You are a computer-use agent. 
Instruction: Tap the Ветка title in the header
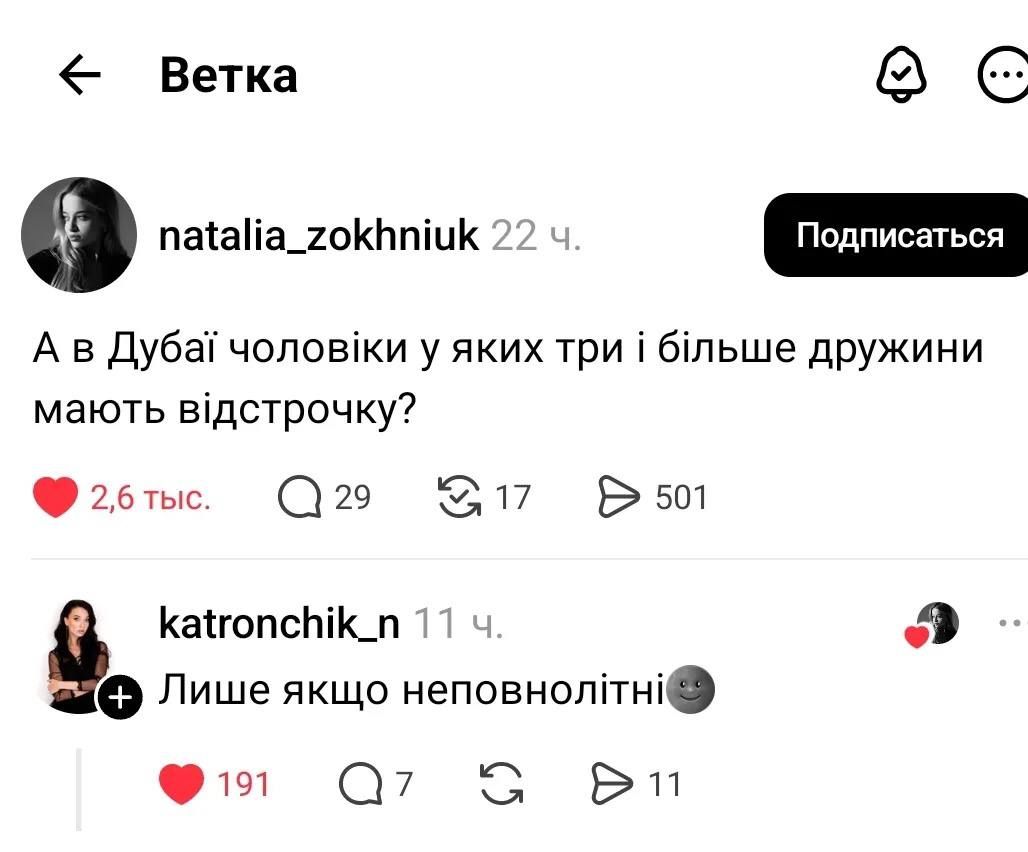(228, 75)
